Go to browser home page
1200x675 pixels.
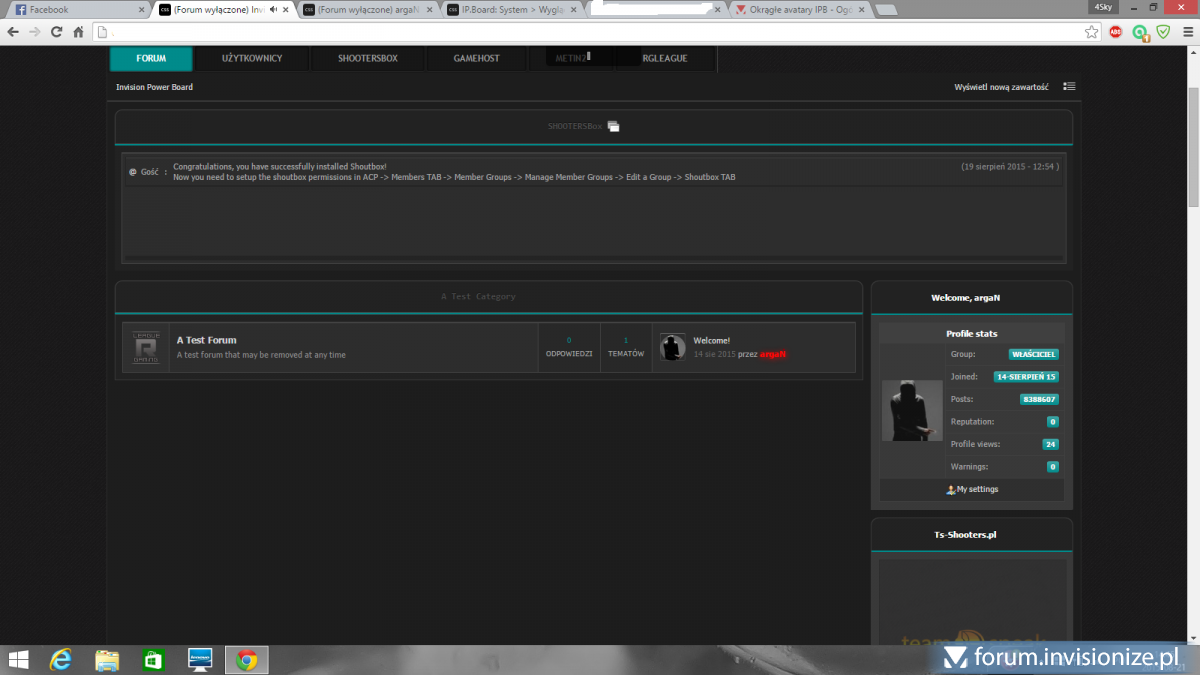(x=78, y=32)
